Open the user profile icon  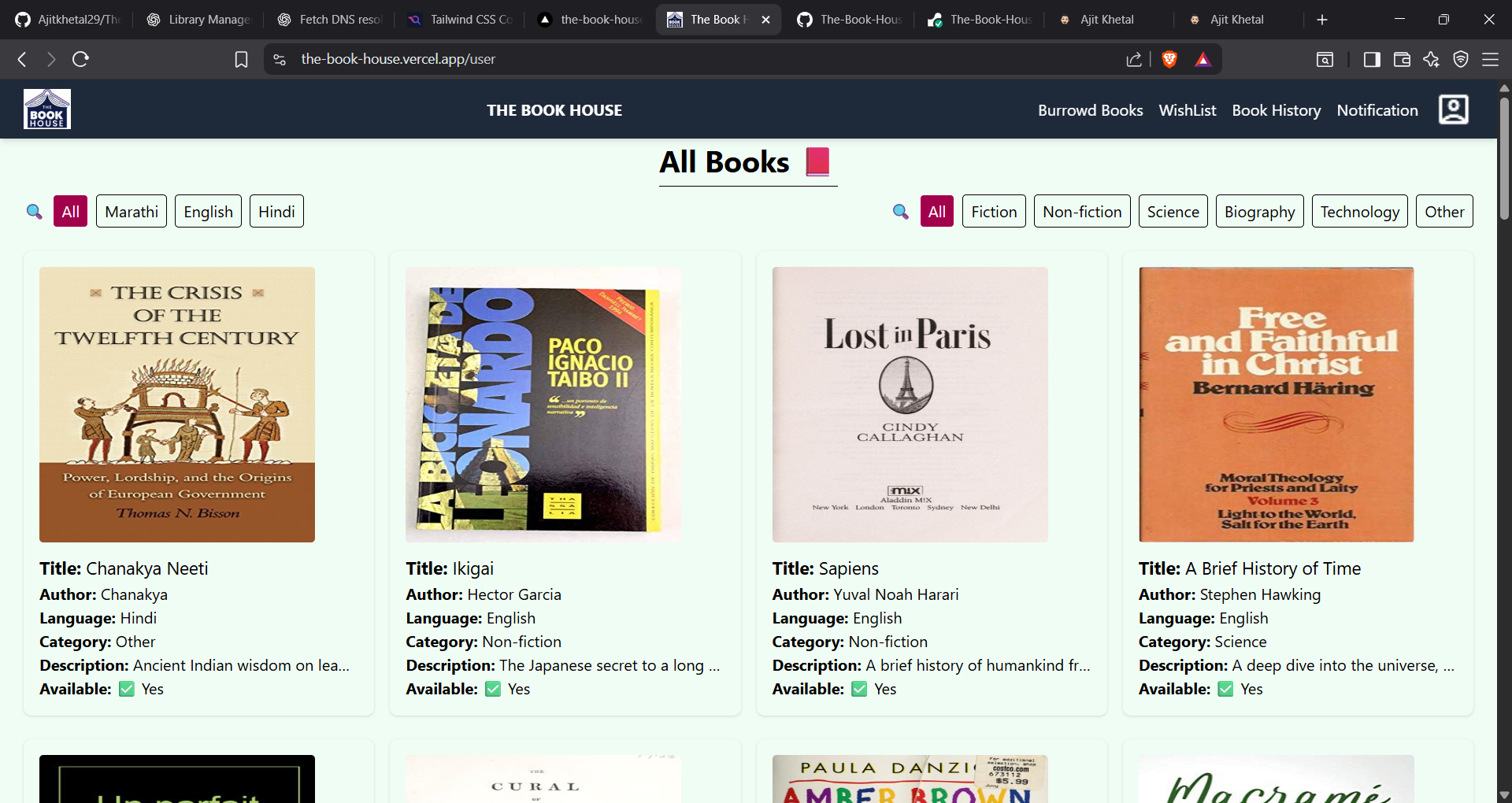1453,109
